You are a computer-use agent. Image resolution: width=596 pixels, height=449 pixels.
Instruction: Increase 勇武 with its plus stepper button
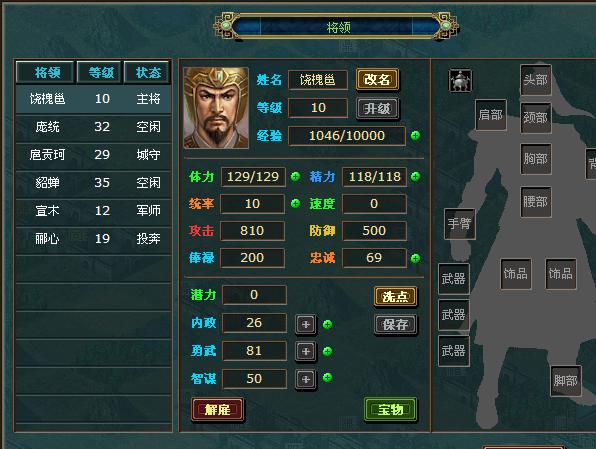(306, 351)
